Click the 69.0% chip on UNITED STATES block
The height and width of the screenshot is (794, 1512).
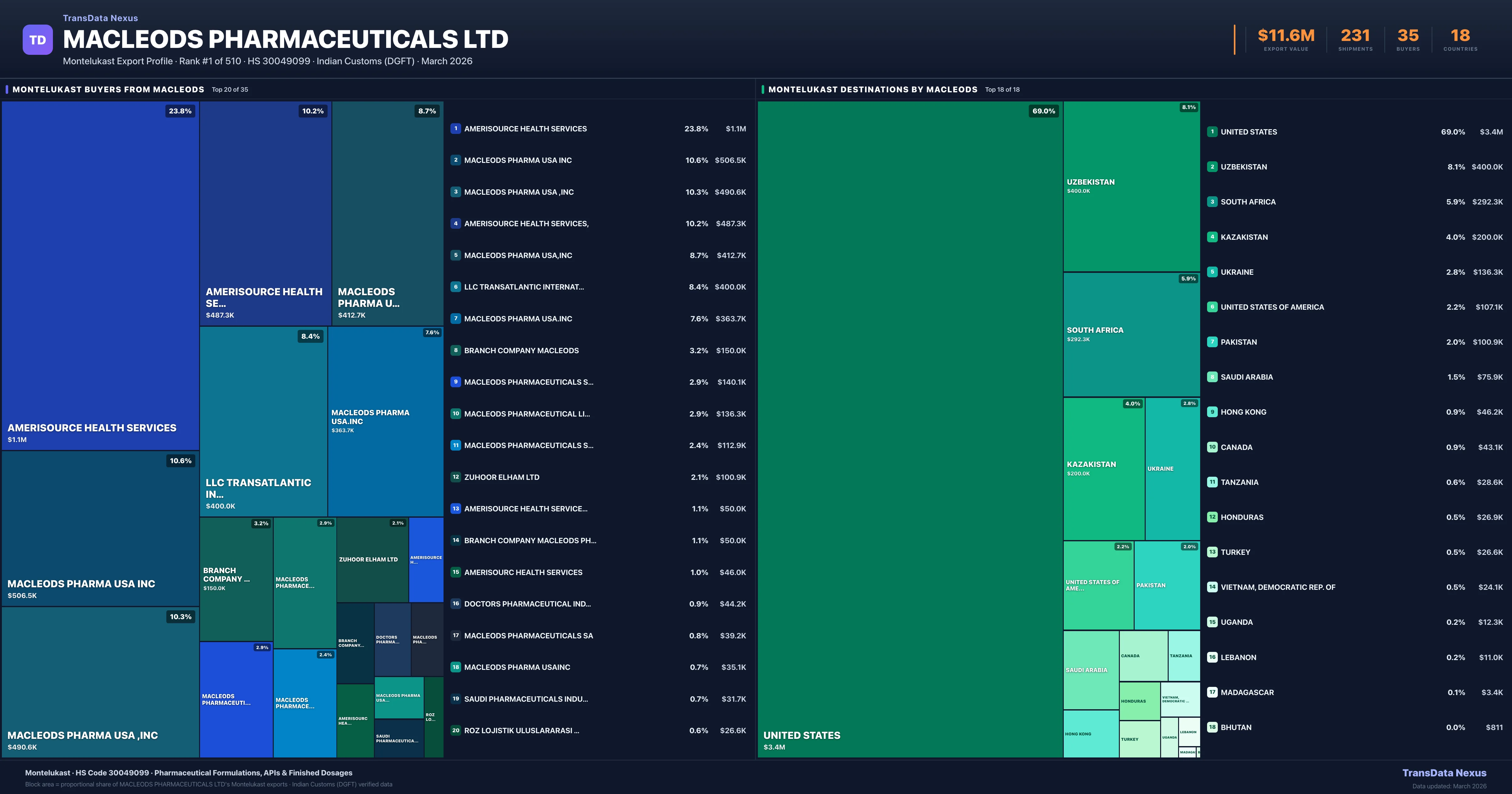click(x=1044, y=111)
